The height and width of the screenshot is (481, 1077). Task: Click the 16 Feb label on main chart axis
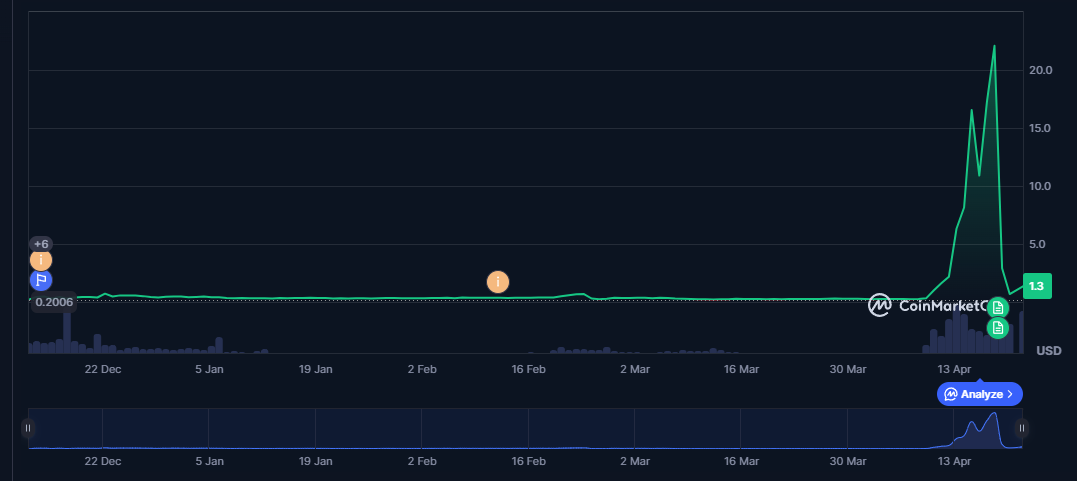[x=528, y=369]
